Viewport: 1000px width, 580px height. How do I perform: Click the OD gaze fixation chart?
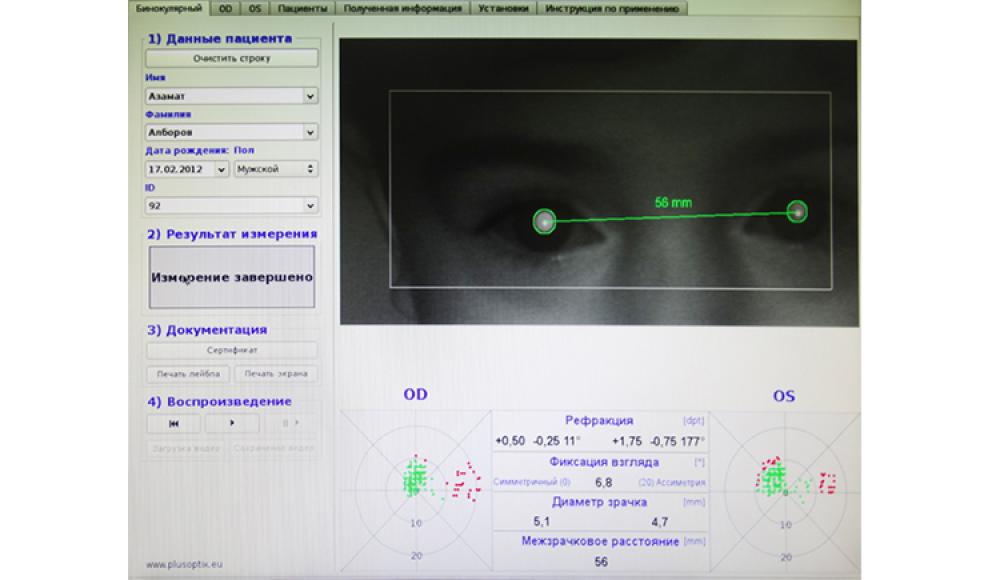pos(415,491)
